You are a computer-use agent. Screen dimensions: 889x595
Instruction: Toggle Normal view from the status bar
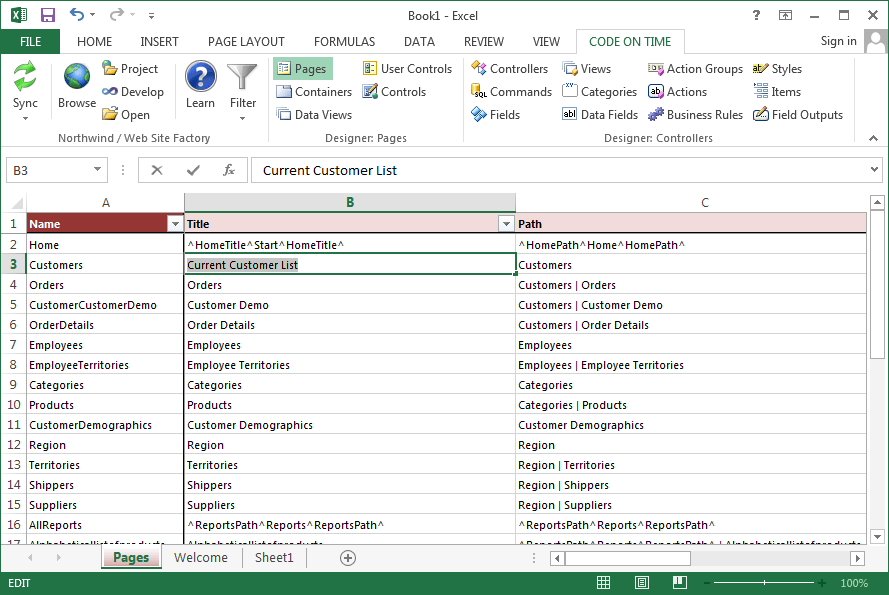coord(603,582)
